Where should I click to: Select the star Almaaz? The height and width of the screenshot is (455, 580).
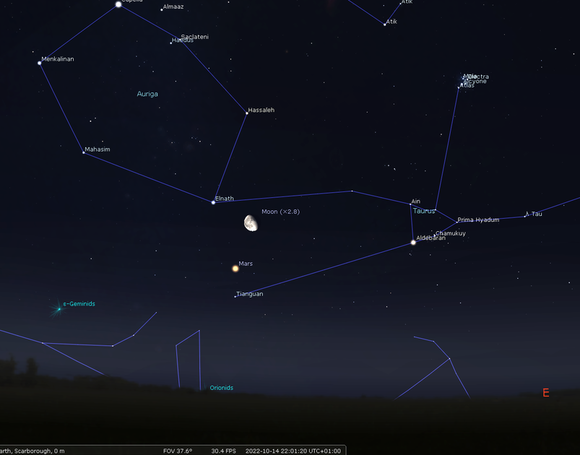click(162, 10)
